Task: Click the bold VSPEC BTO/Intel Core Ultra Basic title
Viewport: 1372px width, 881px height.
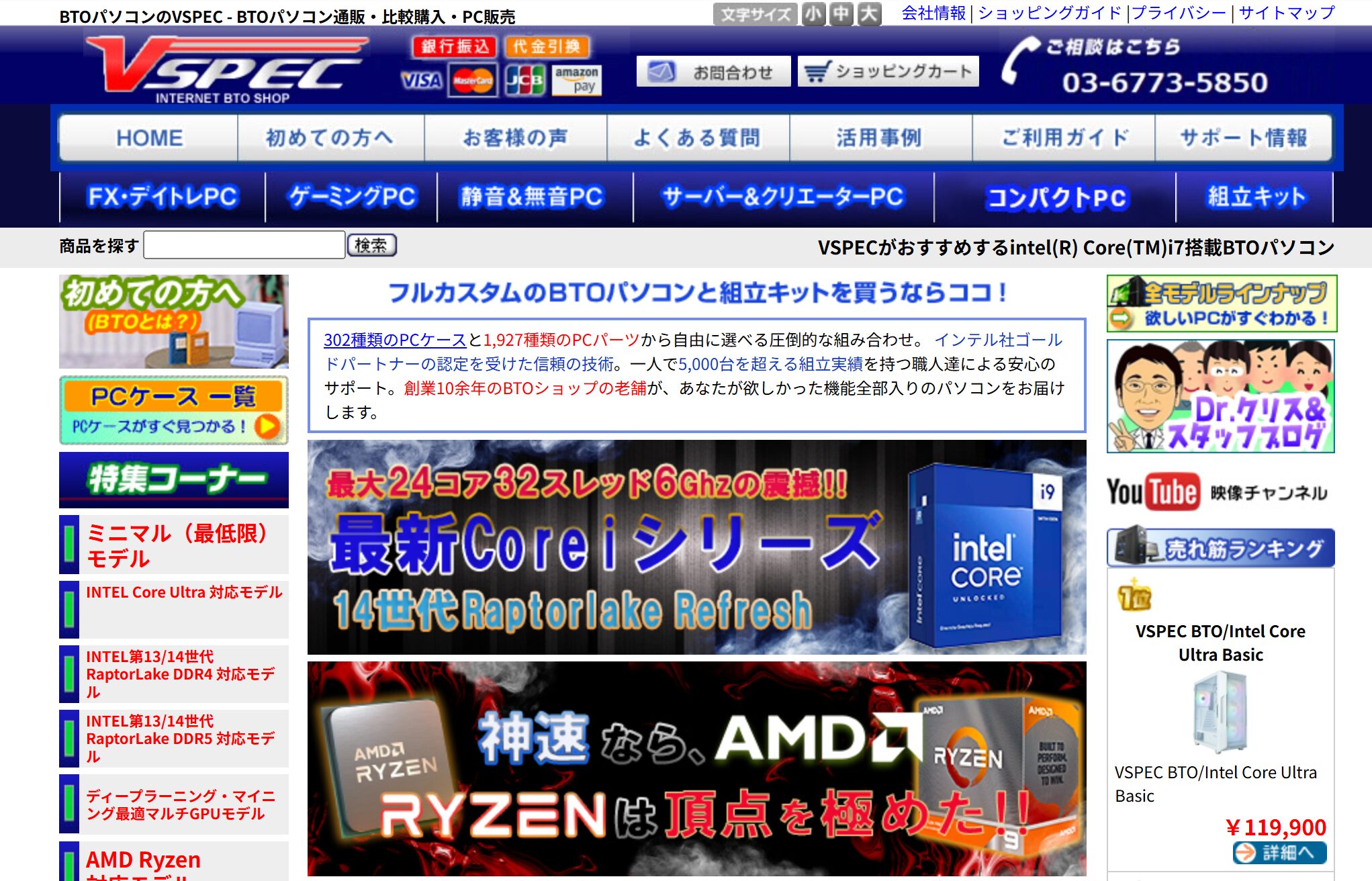Action: pyautogui.click(x=1220, y=643)
